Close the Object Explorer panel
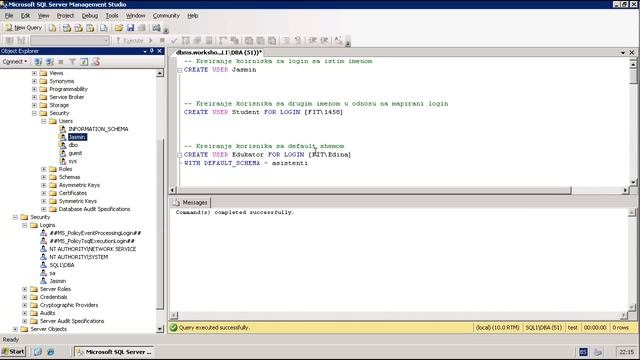640x360 pixels. pos(160,51)
